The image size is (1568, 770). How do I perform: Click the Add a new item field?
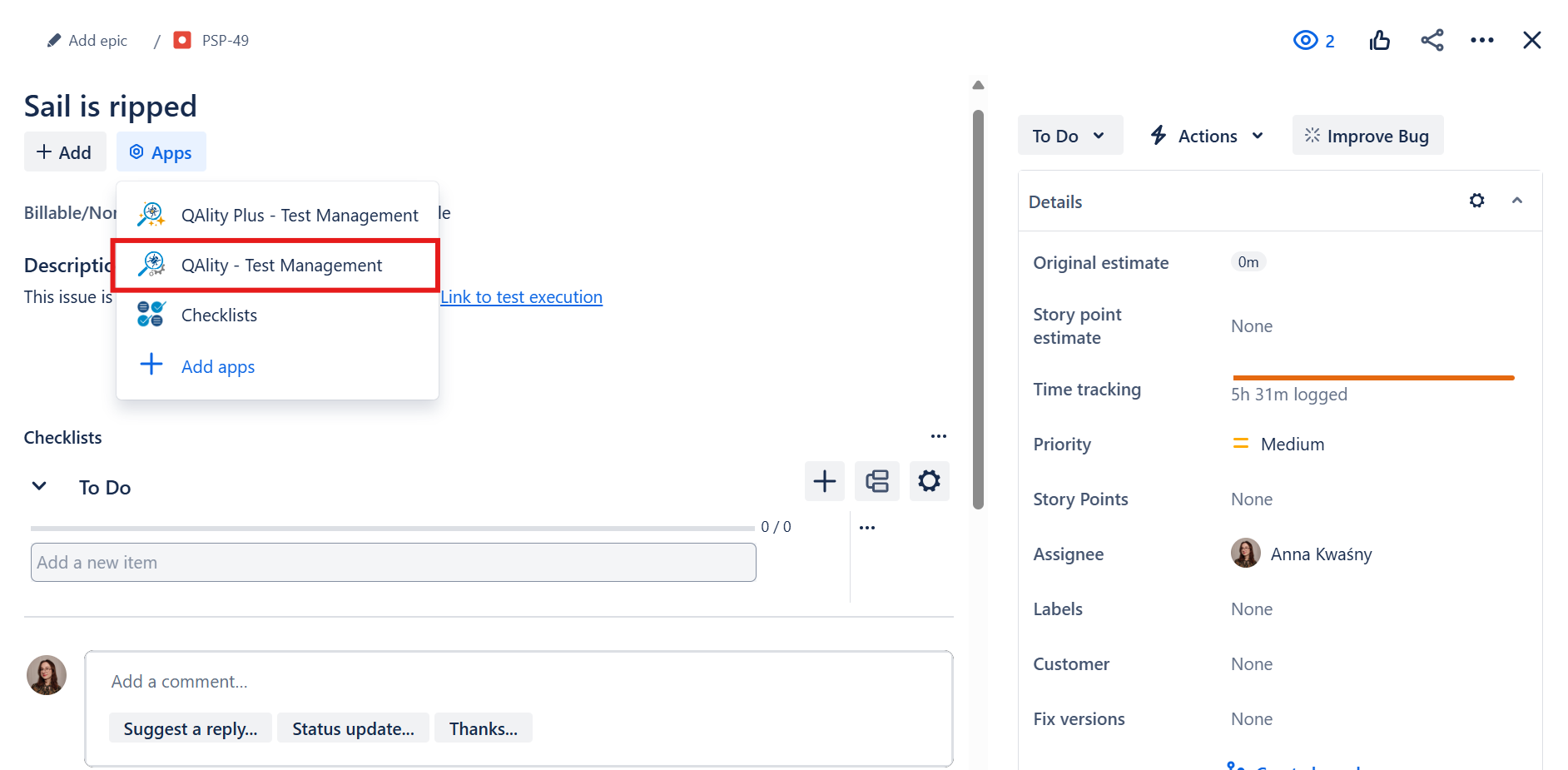coord(393,563)
